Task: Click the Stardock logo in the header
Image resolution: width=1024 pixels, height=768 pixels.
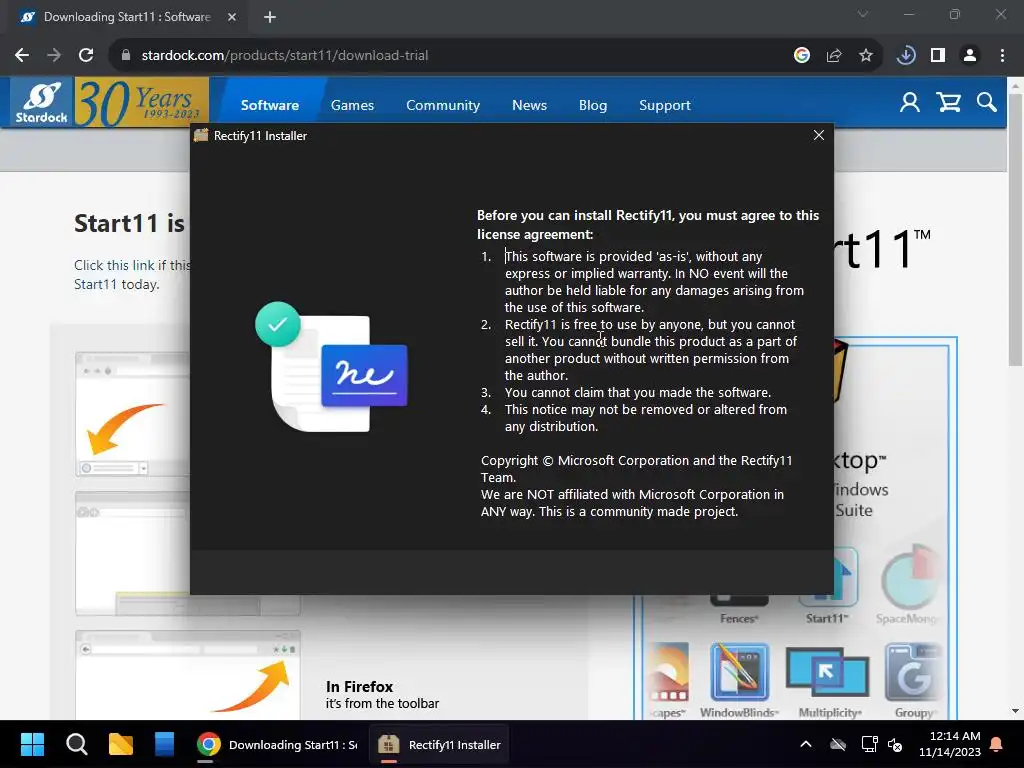Action: 42,102
